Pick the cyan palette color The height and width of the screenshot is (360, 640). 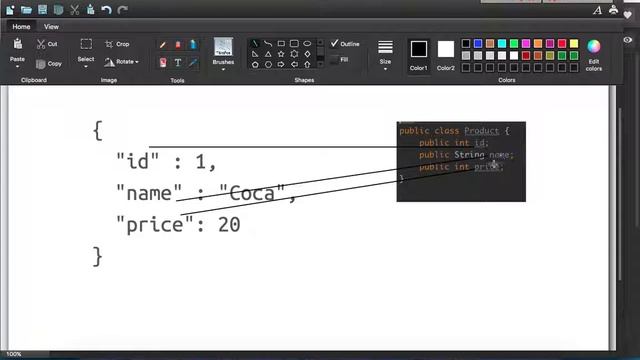[502, 43]
